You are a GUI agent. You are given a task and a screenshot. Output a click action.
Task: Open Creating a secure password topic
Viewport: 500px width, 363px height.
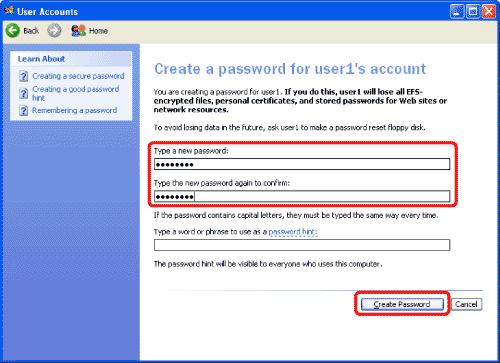(78, 76)
